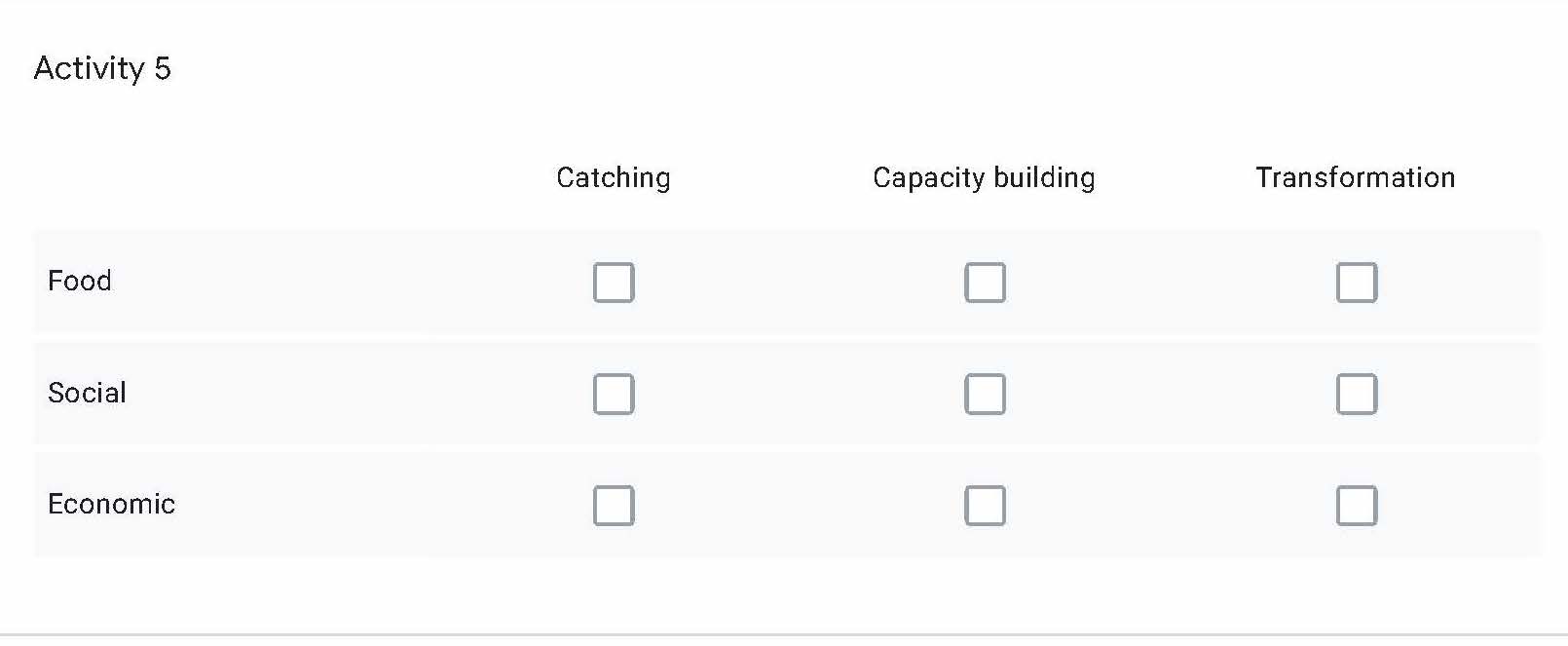
Task: Click the Economic row label
Action: tap(112, 504)
